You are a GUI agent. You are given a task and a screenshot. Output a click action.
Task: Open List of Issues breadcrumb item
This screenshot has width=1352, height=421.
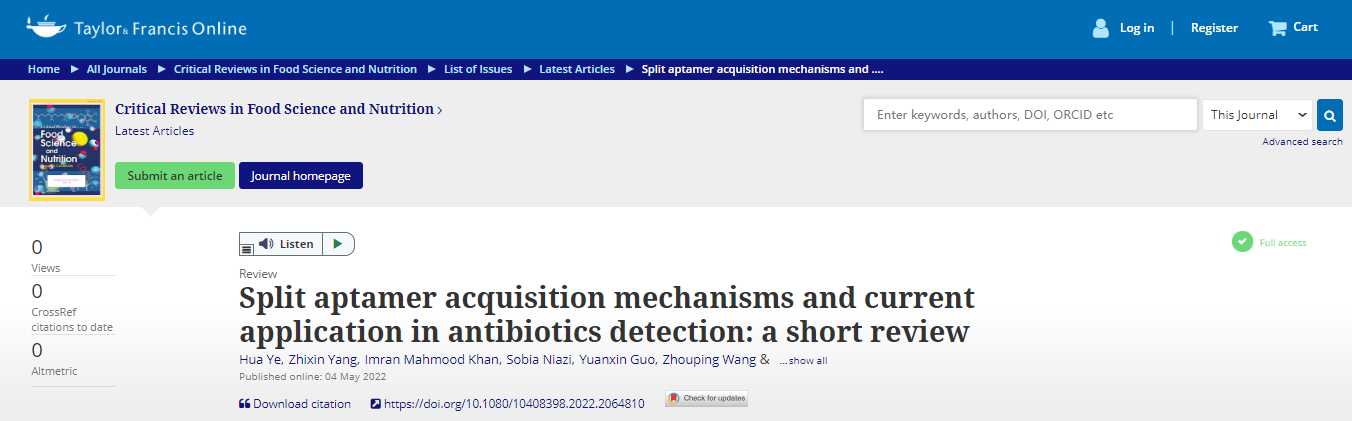477,69
